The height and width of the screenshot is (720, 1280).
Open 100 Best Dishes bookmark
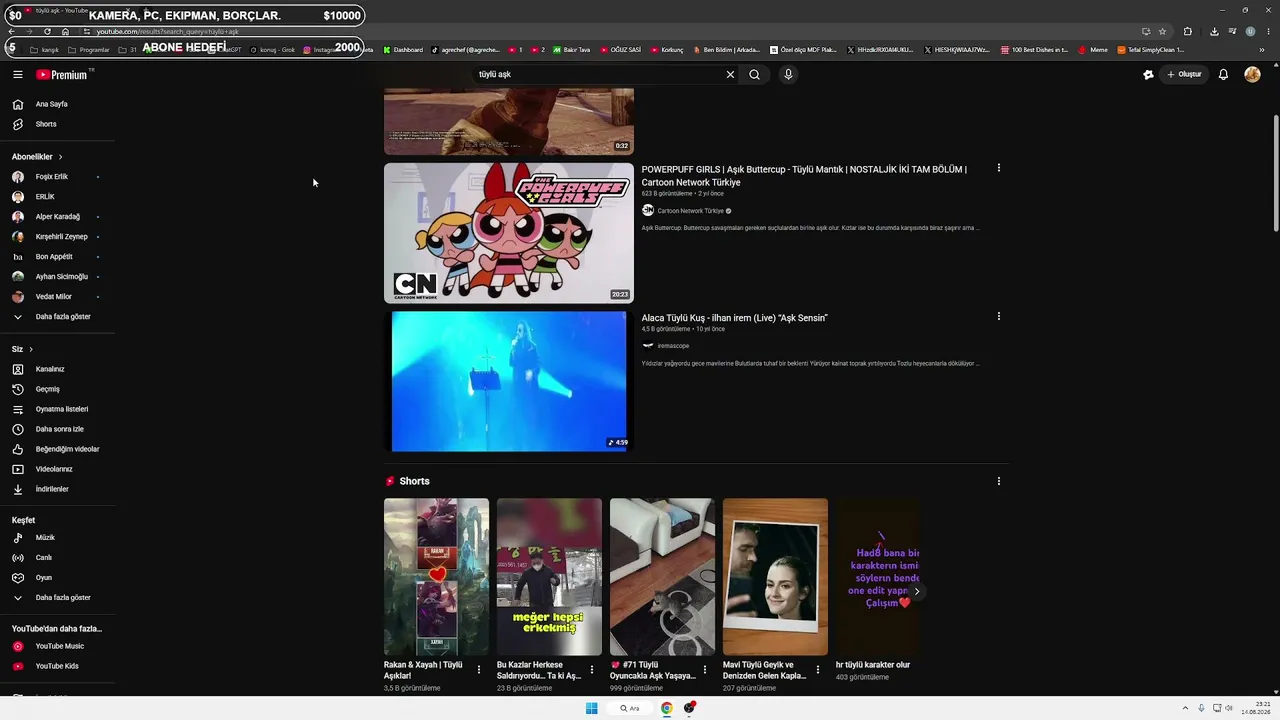(x=1034, y=50)
